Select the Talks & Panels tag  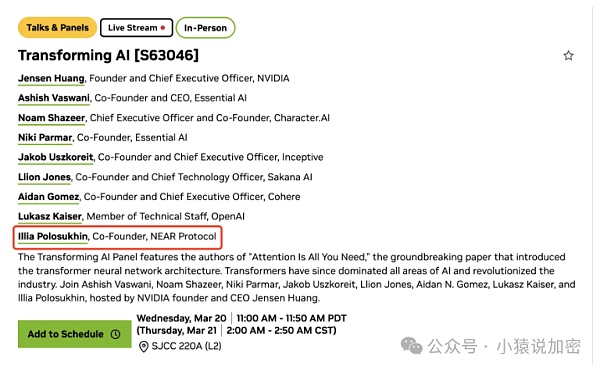[57, 28]
